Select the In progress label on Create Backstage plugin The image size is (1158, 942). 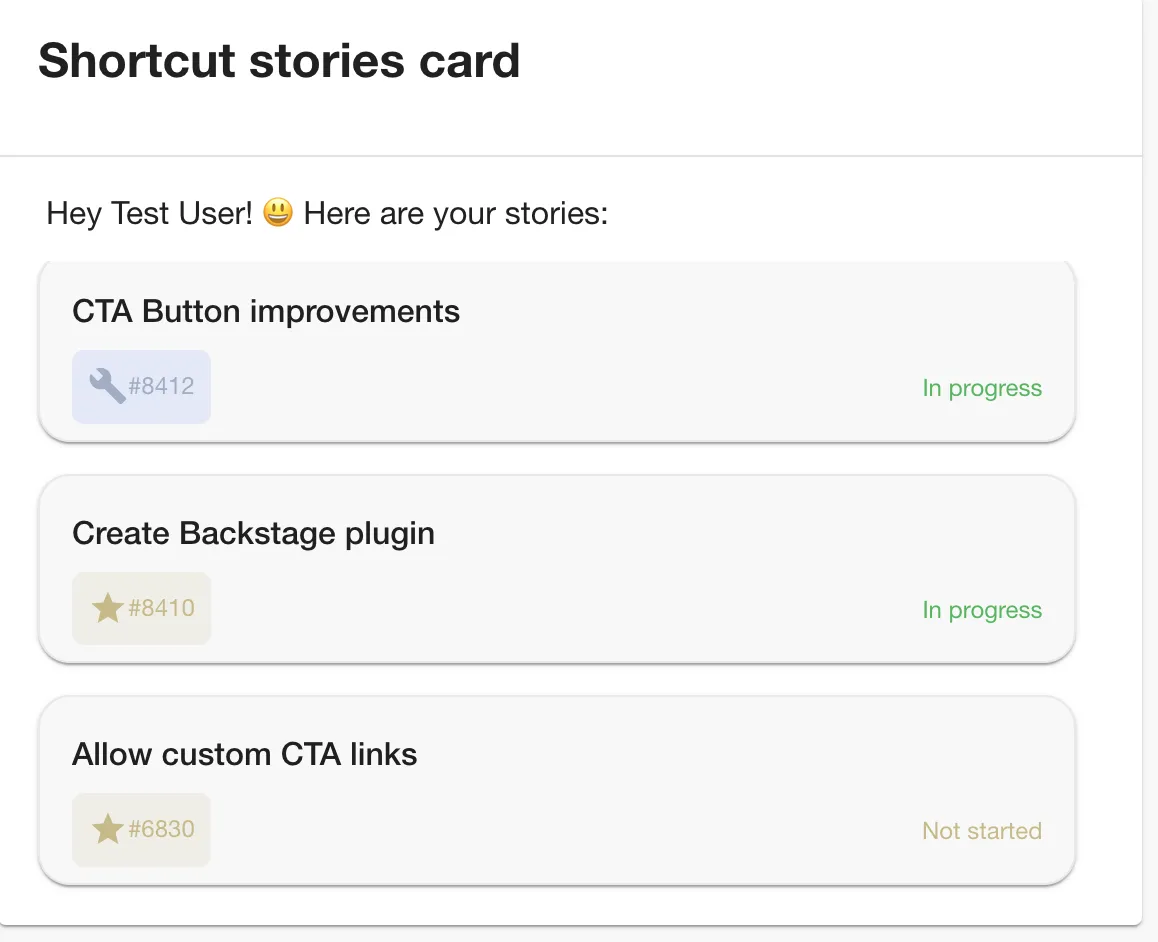point(981,610)
